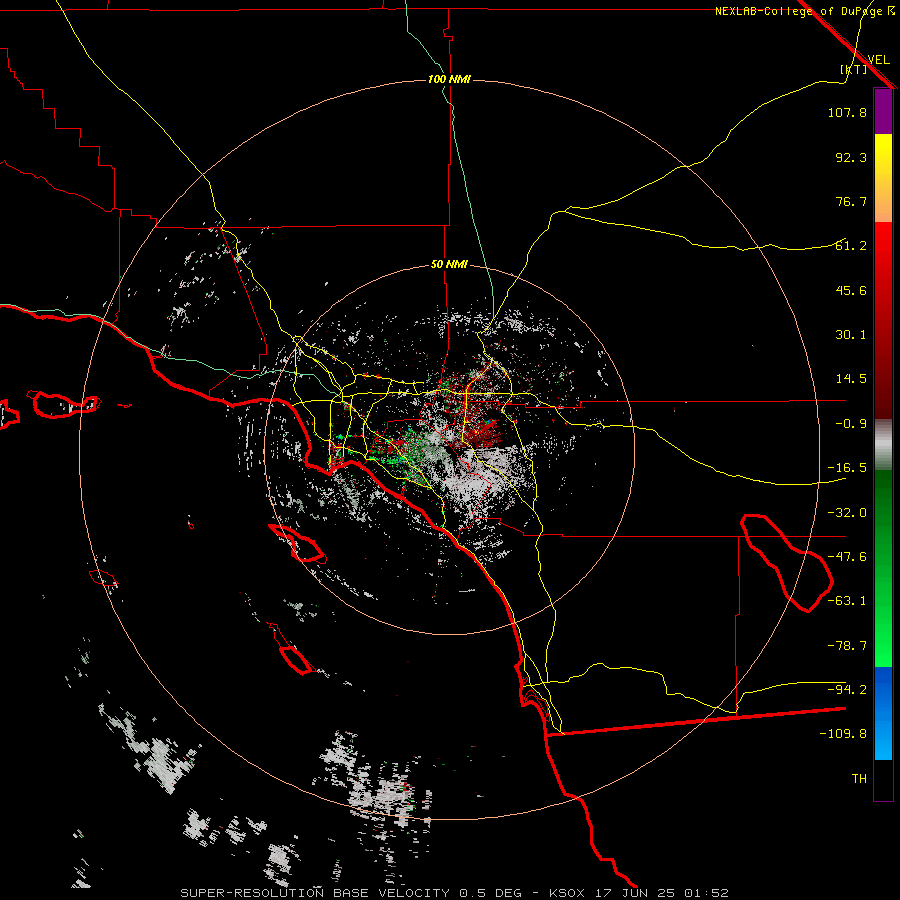900x900 pixels.
Task: Click the VEL product label
Action: point(878,59)
